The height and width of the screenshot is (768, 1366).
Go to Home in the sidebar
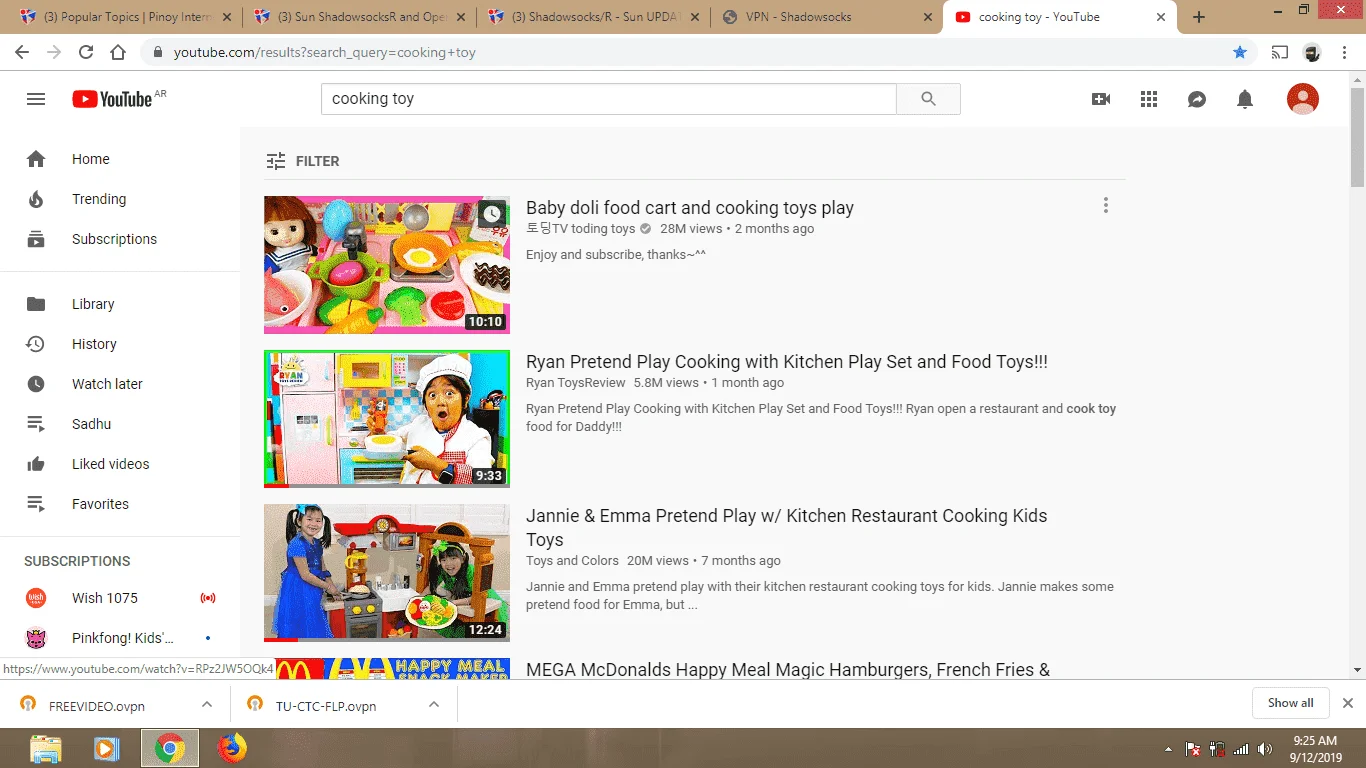(x=120, y=159)
